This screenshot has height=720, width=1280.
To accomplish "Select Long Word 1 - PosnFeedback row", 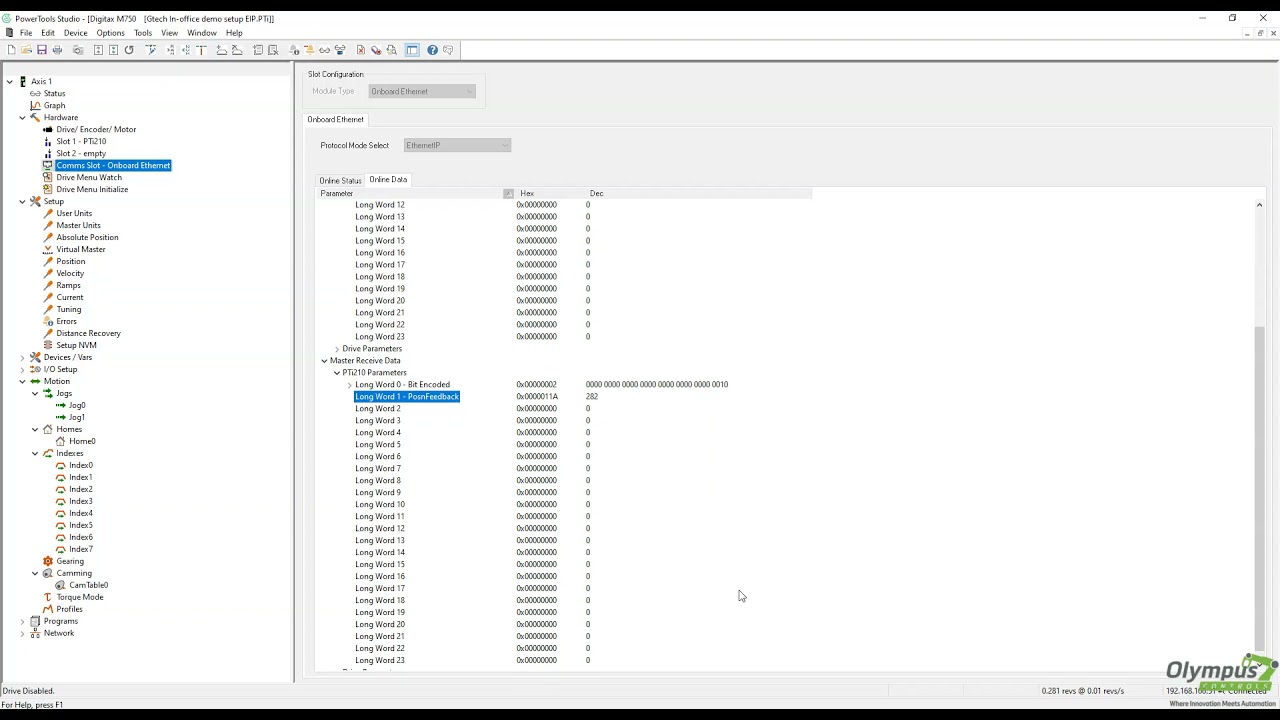I will click(x=407, y=397).
